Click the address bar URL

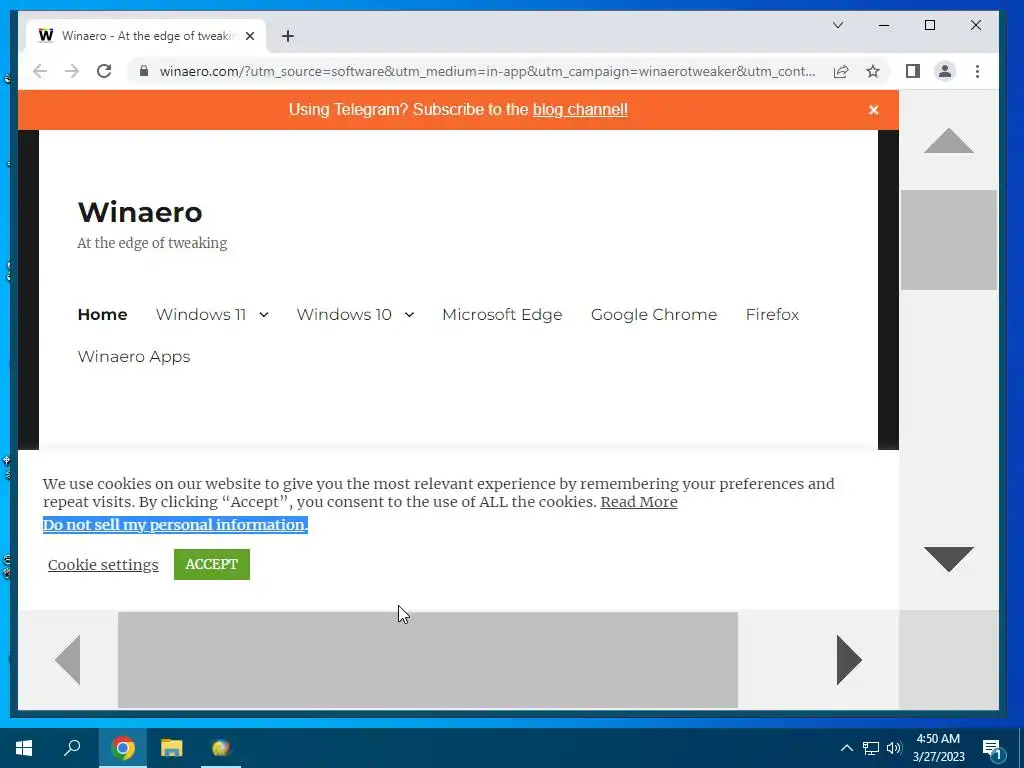[487, 71]
